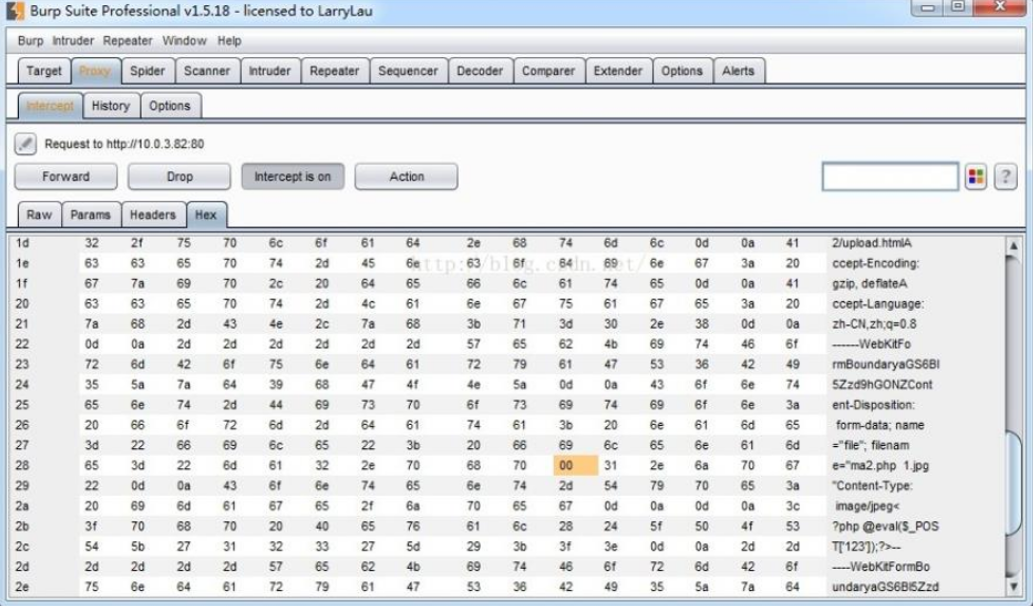The image size is (1033, 606).
Task: Select the Proxy tab
Action: 95,71
